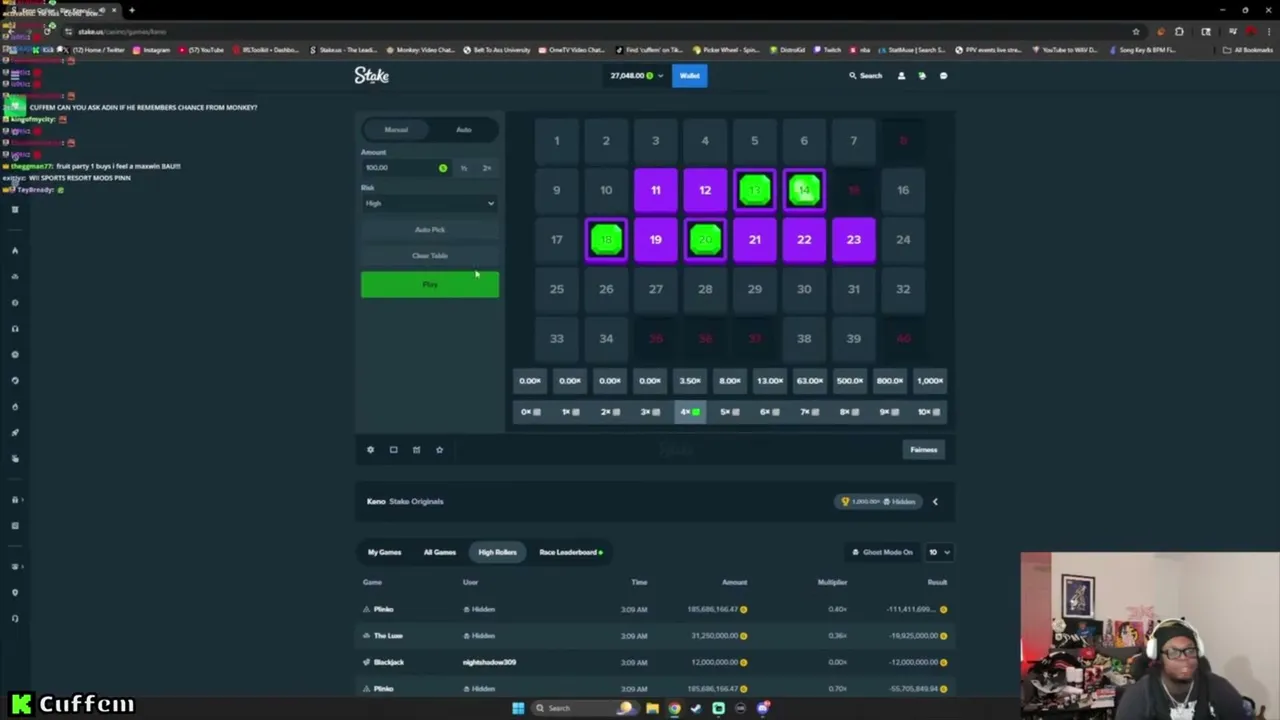Deselect purple tile 22
The image size is (1280, 720).
pyautogui.click(x=804, y=240)
